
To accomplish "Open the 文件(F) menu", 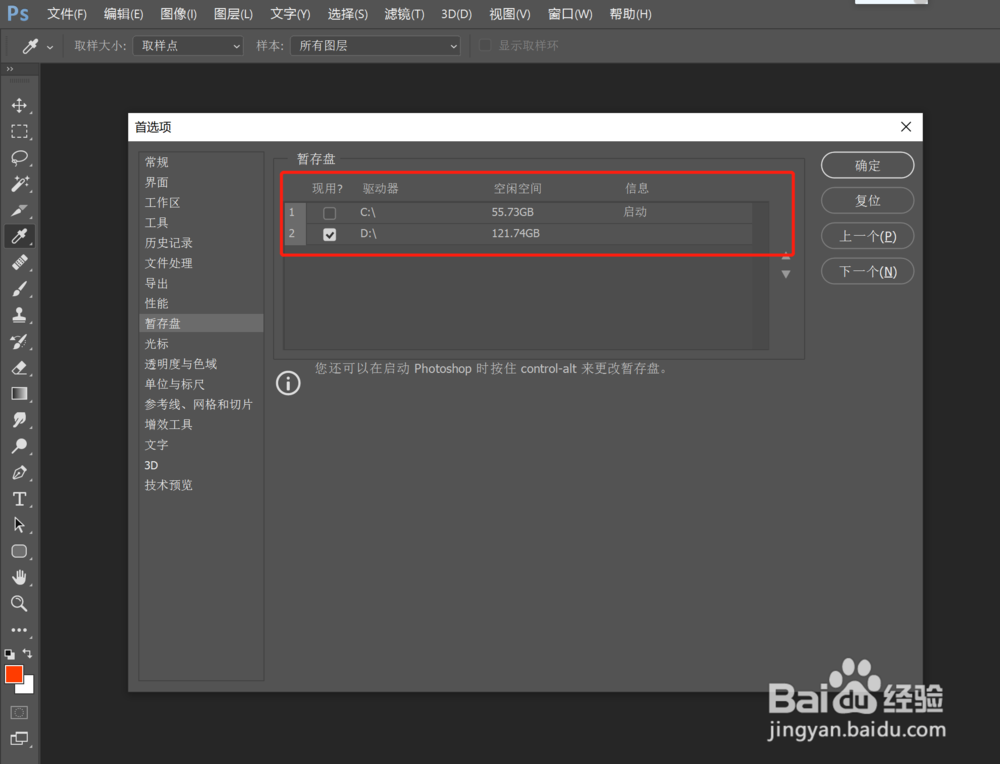I will pos(67,14).
